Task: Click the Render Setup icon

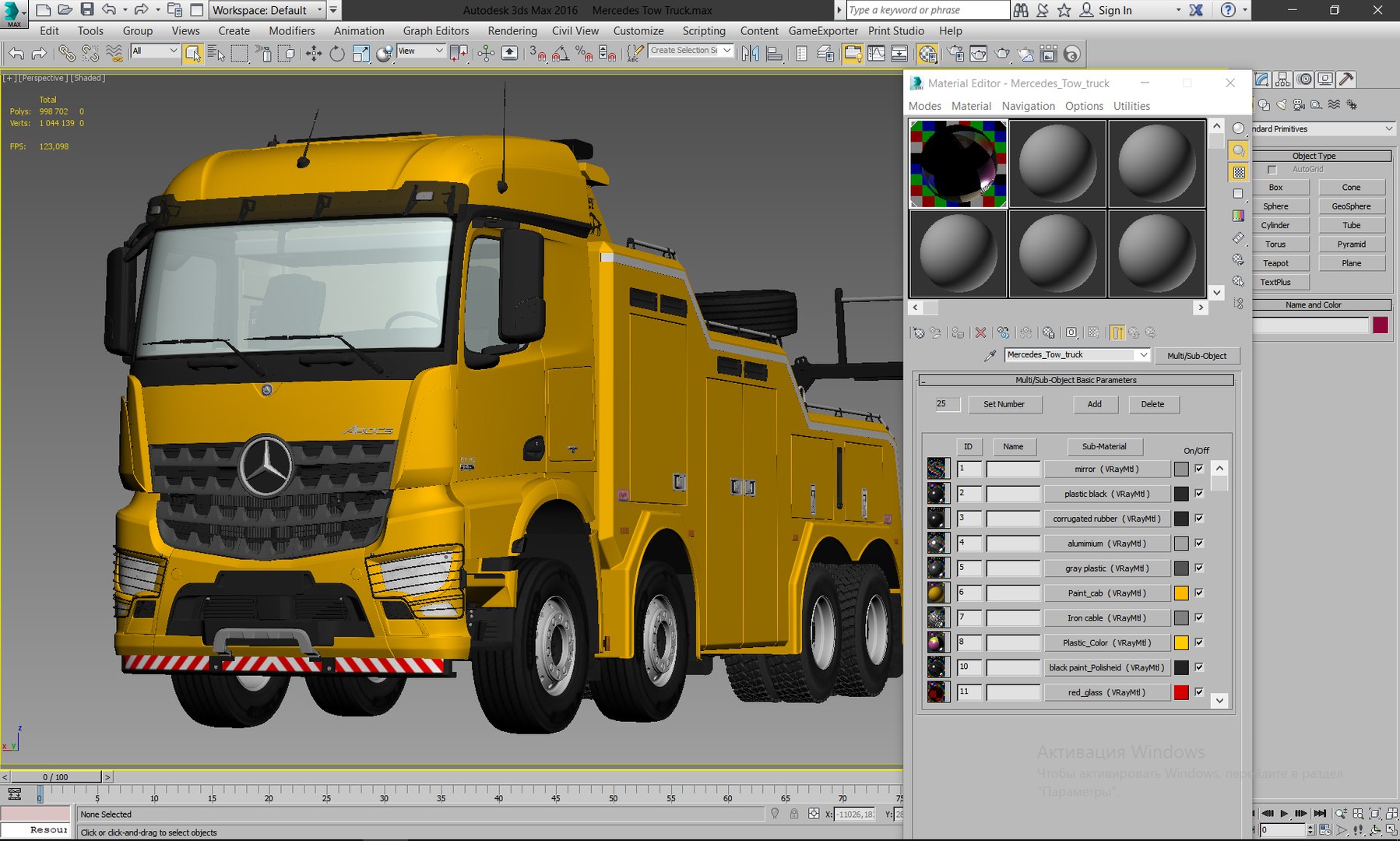Action: tap(955, 53)
